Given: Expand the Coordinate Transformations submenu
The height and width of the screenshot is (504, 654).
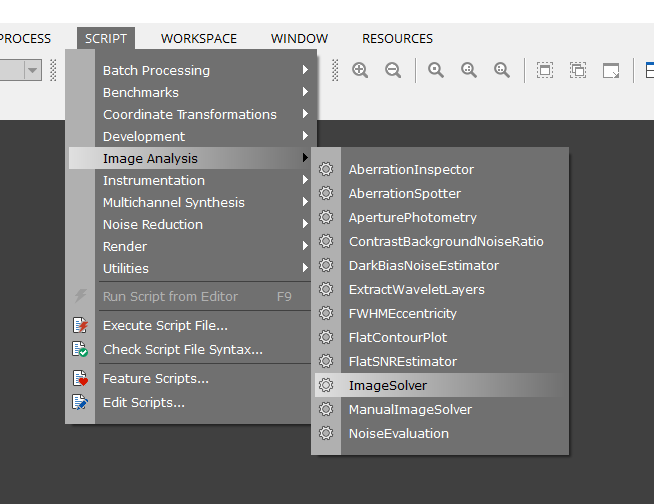Looking at the screenshot, I should tap(190, 115).
